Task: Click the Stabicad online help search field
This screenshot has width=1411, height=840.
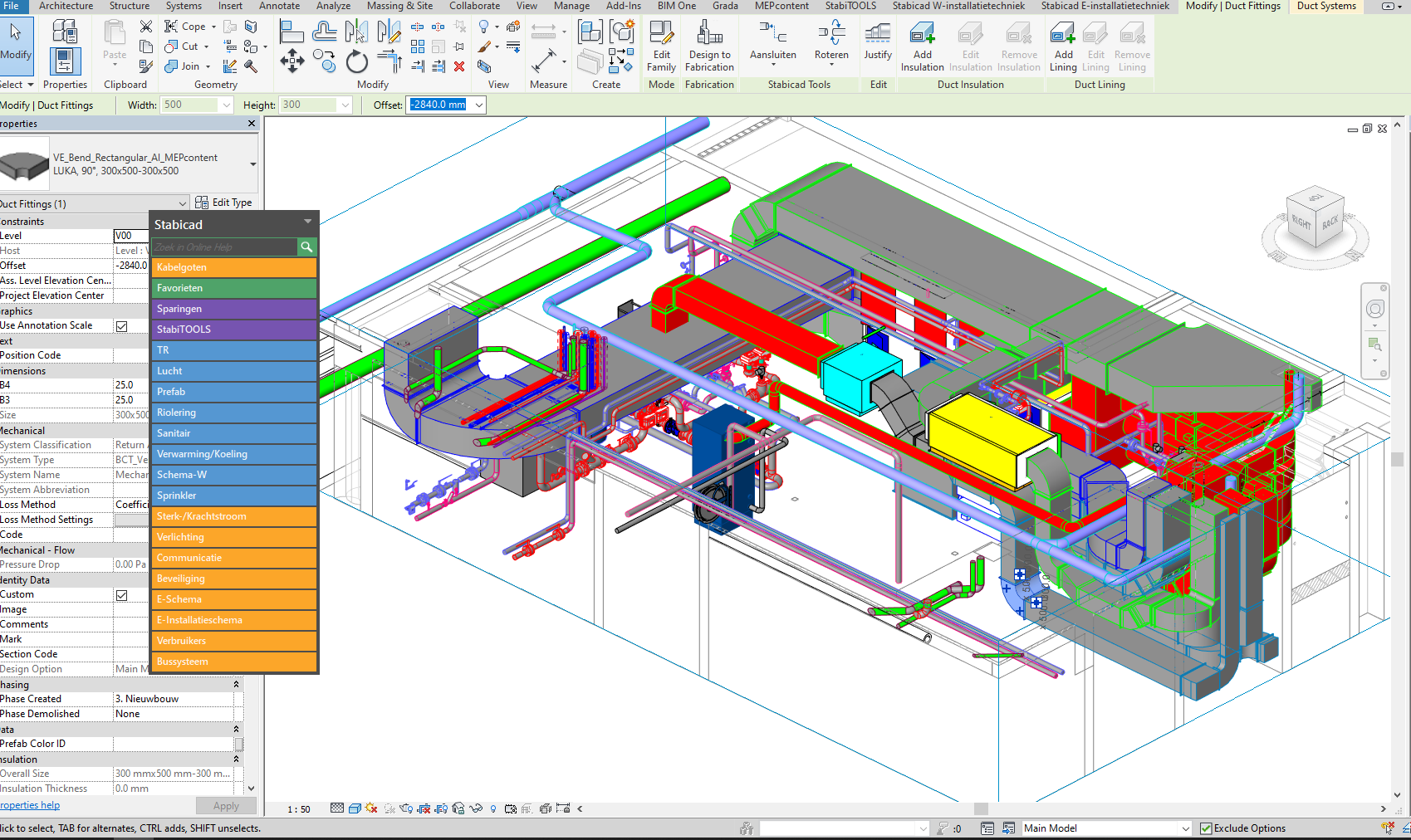Action: click(224, 247)
